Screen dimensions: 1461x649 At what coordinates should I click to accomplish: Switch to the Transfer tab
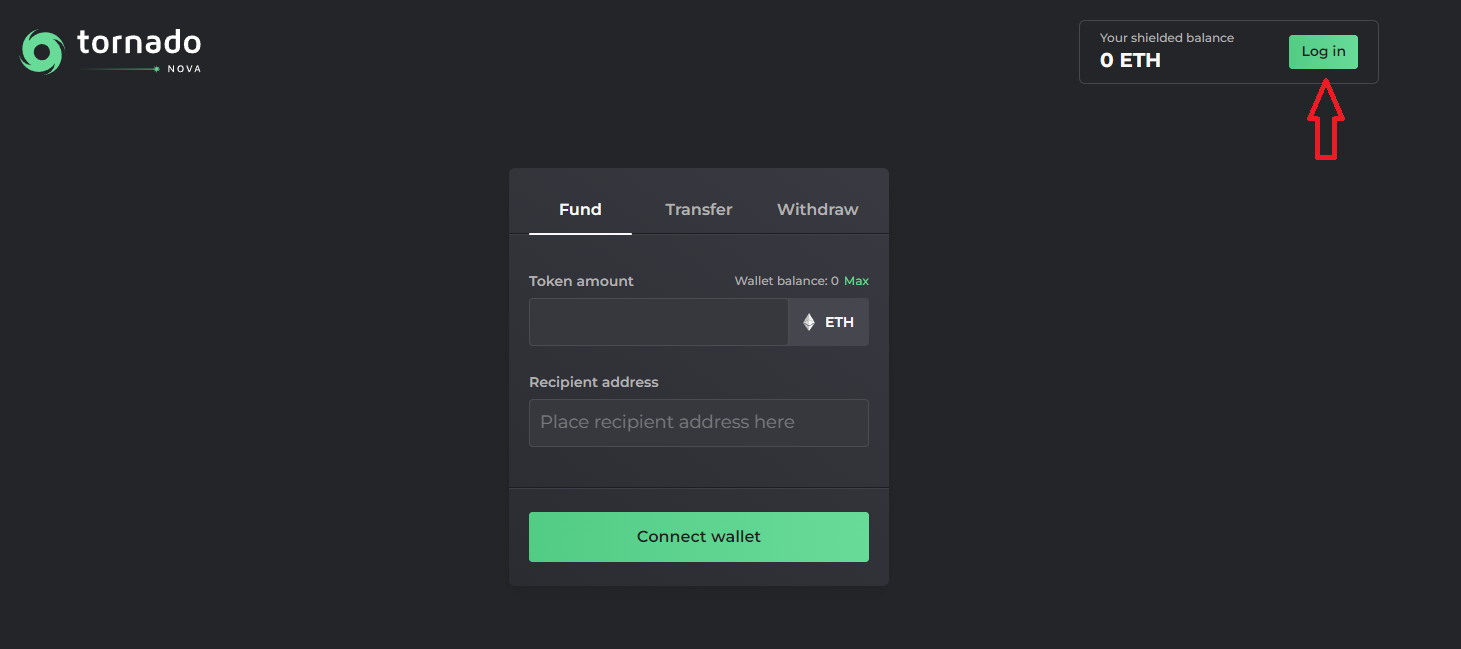pos(698,209)
